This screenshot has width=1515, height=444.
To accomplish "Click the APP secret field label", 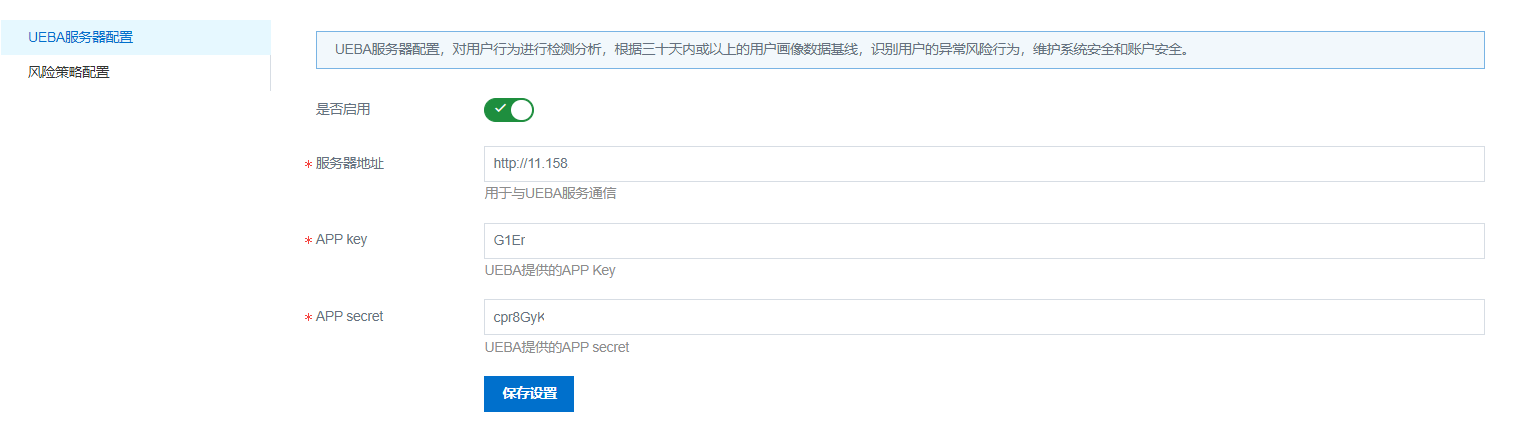I will coord(349,316).
